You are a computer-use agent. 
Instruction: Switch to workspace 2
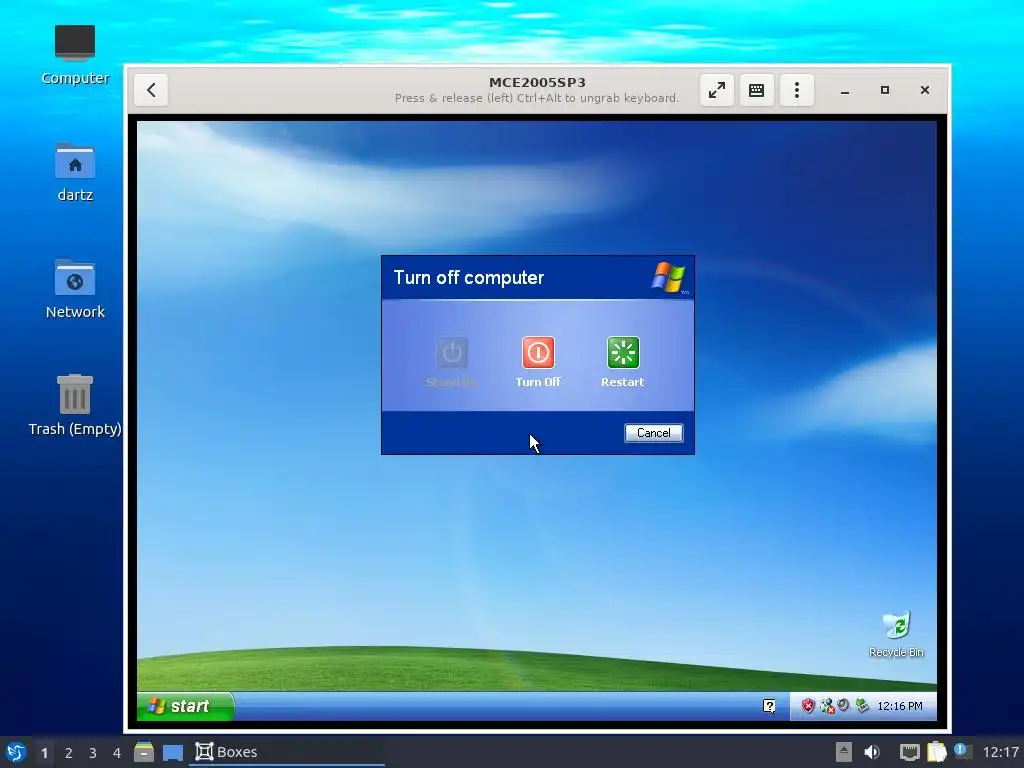(69, 753)
